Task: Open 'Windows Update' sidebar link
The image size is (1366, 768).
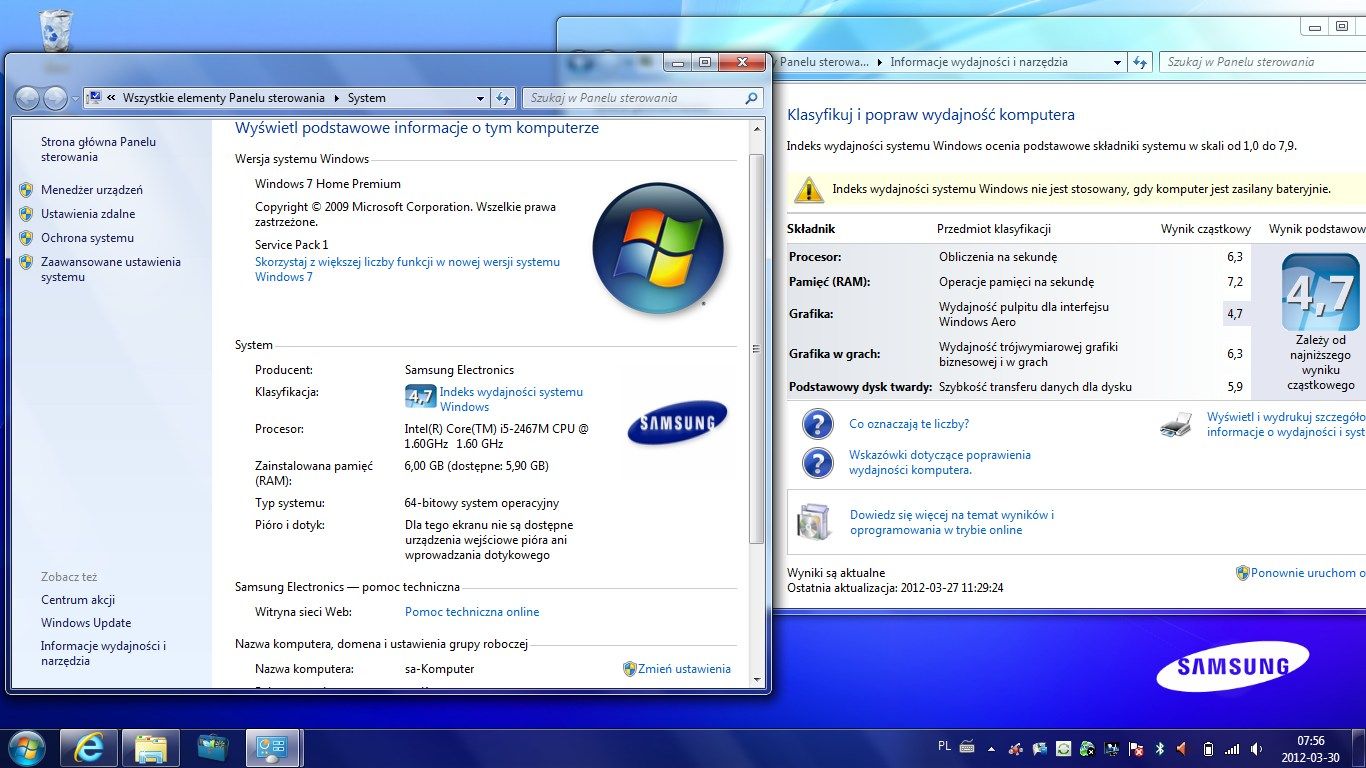Action: click(x=86, y=623)
